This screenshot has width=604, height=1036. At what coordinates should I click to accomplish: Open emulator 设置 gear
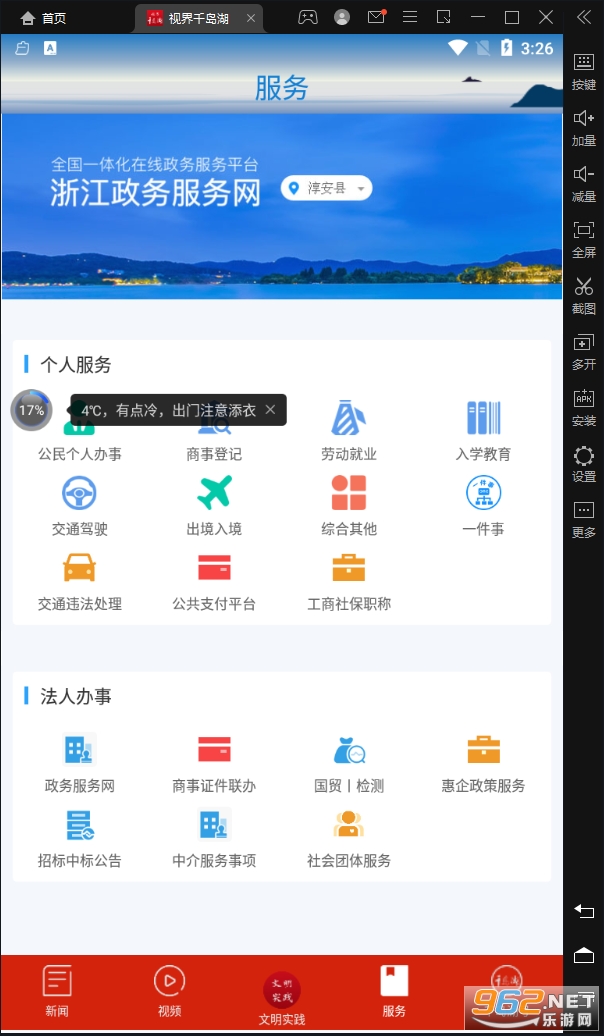pos(584,456)
